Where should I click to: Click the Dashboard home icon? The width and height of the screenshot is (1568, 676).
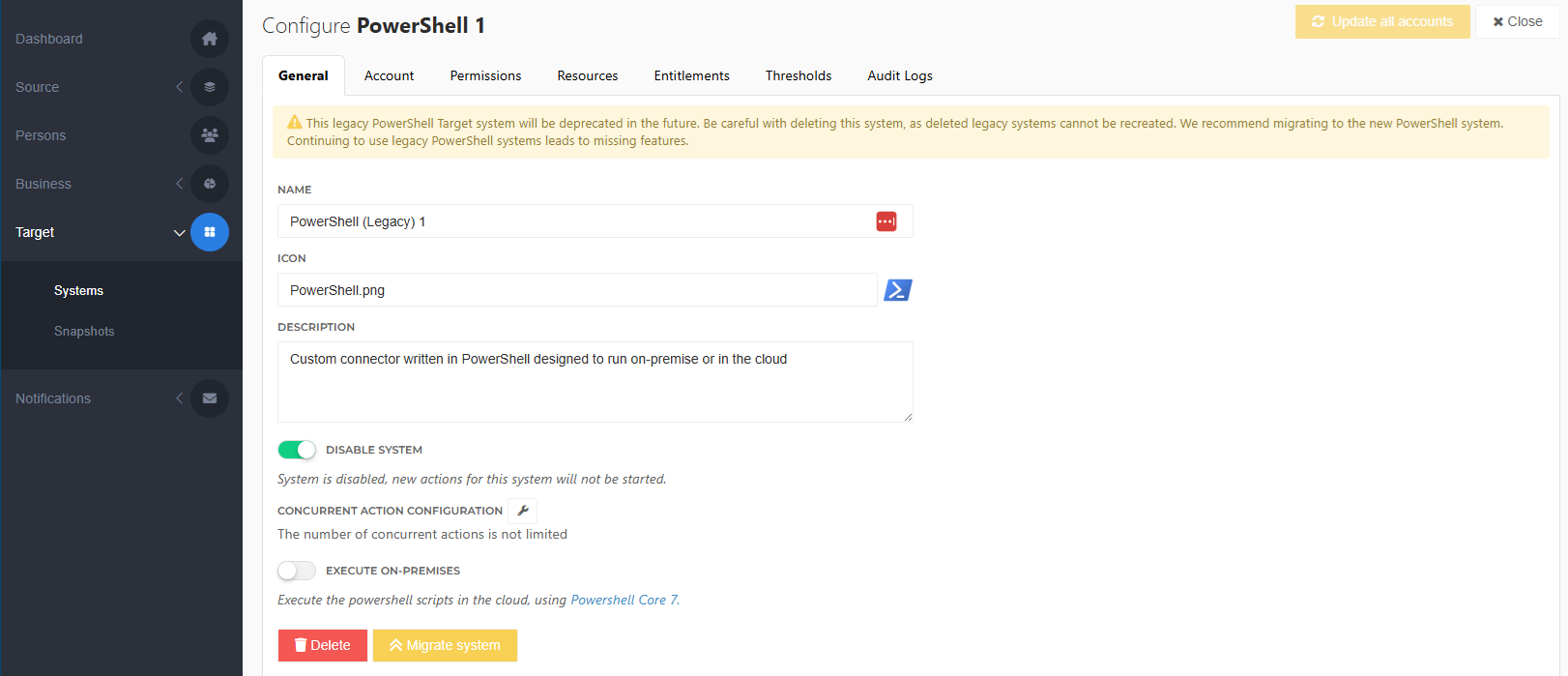coord(210,39)
